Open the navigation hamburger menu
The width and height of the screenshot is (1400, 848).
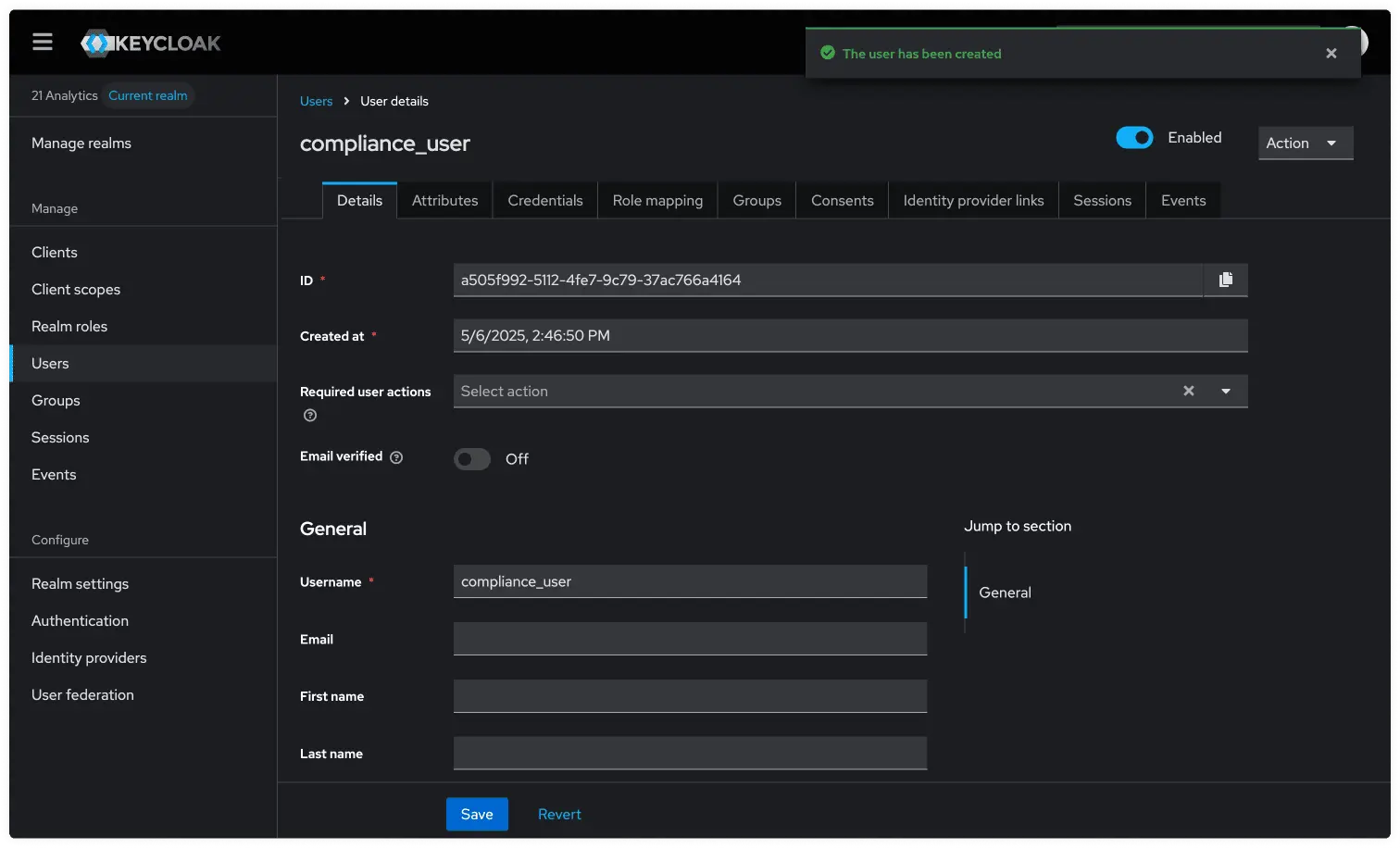[42, 41]
